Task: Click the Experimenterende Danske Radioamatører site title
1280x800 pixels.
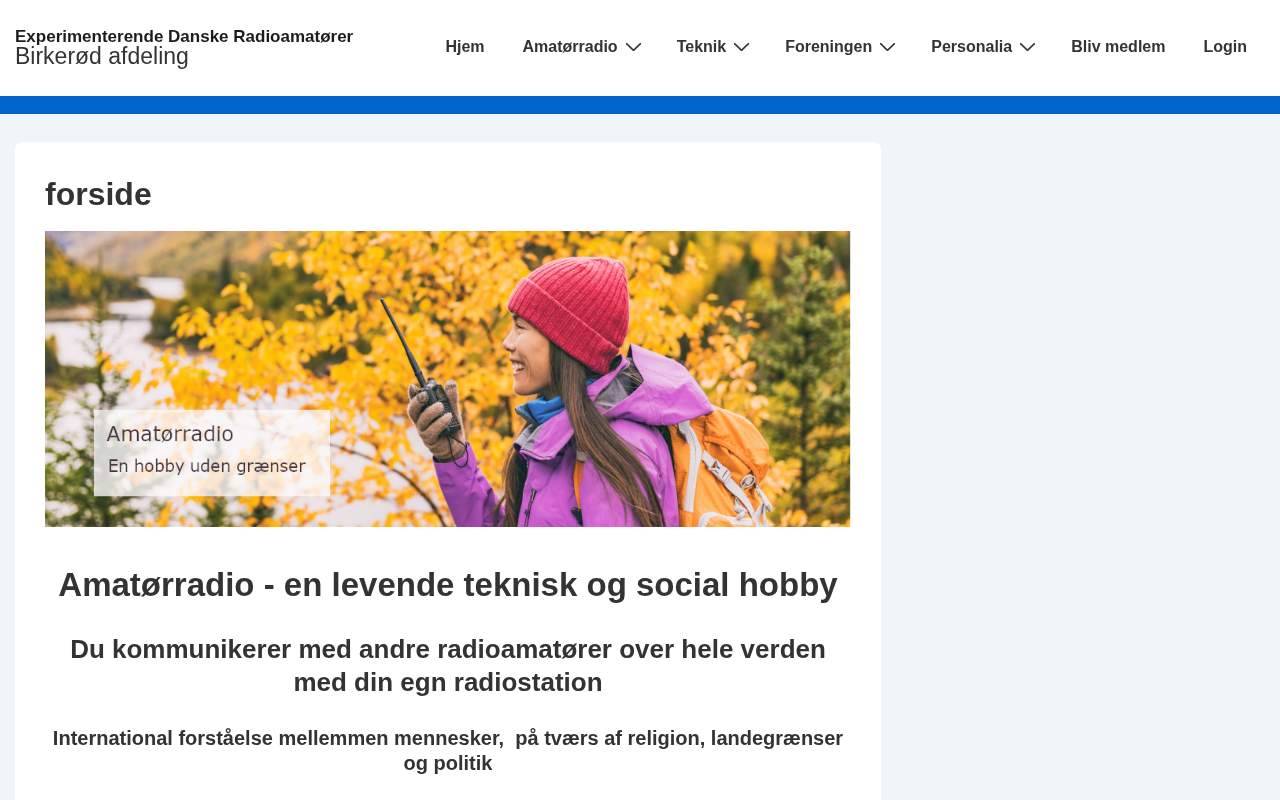Action: pos(184,37)
